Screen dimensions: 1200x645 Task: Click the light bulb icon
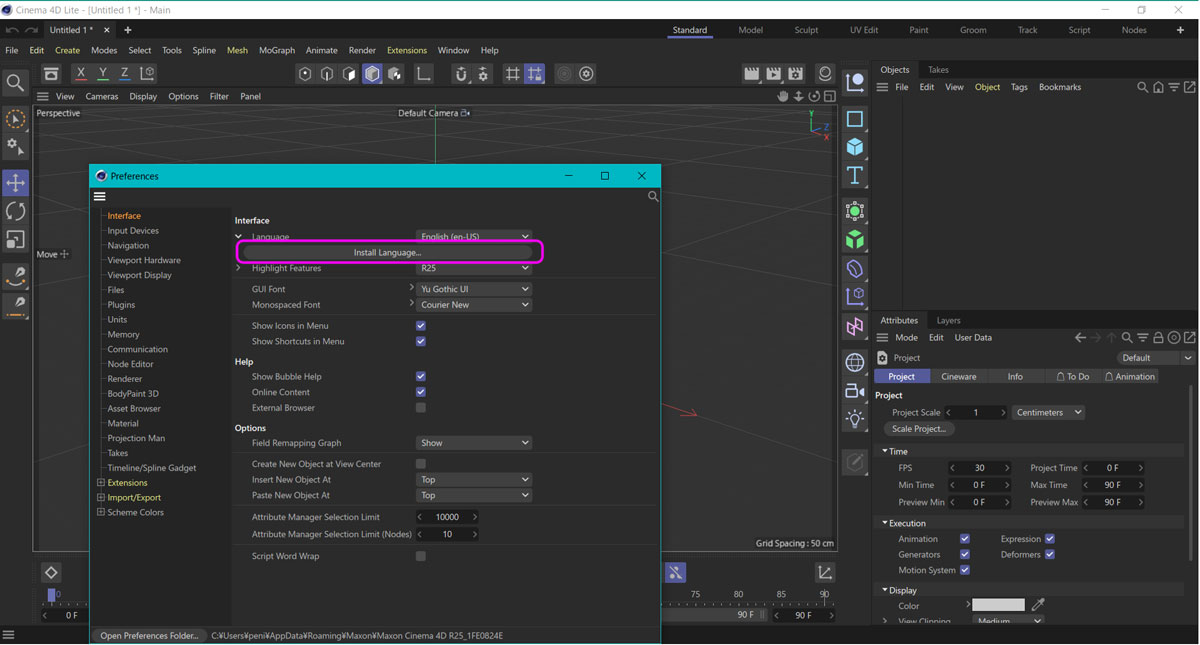(855, 419)
